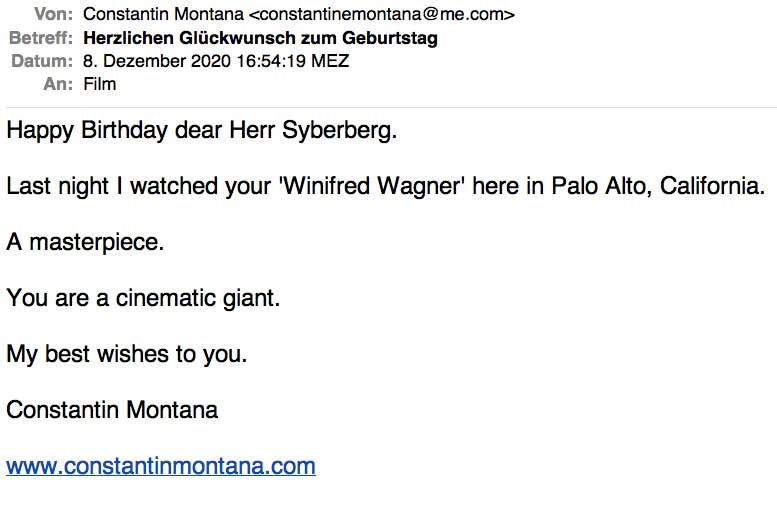777x516 pixels.
Task: Click the Constantin Montana signature line
Action: [112, 410]
